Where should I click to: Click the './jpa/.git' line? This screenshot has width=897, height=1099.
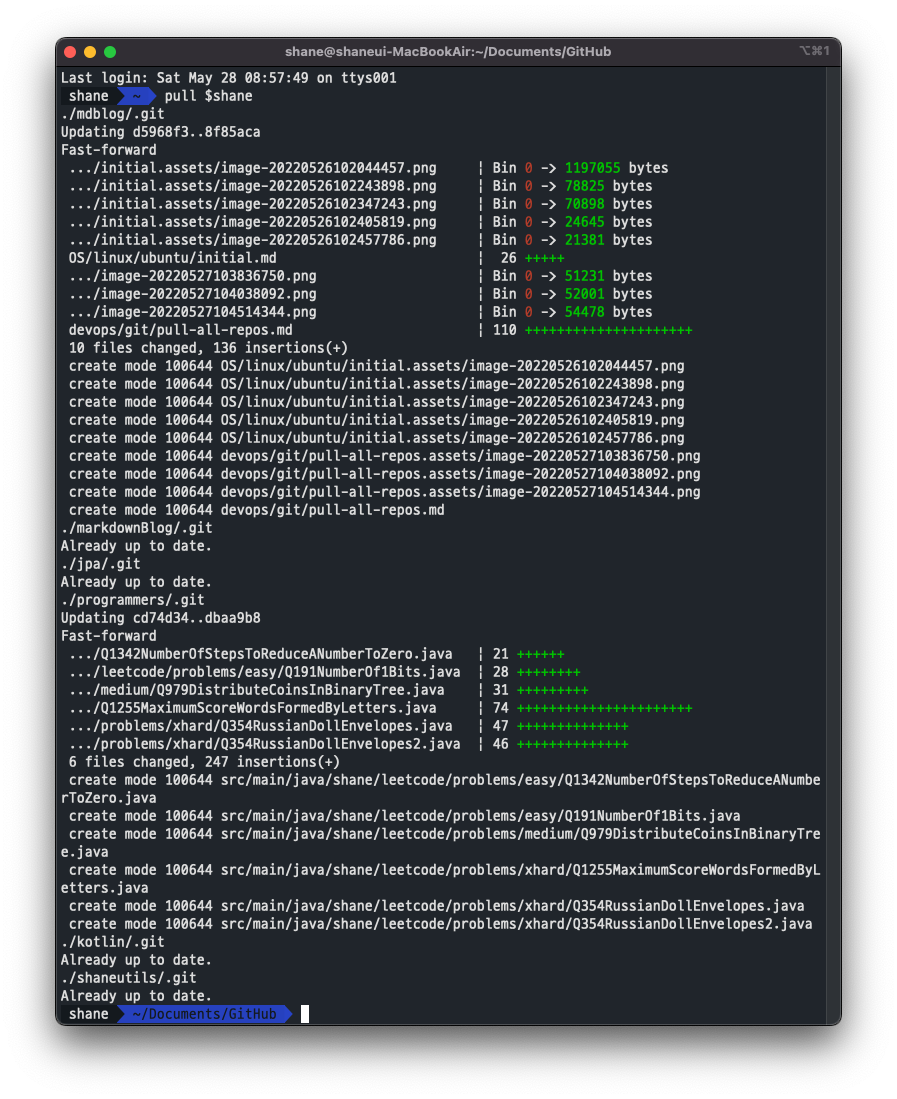(x=100, y=564)
